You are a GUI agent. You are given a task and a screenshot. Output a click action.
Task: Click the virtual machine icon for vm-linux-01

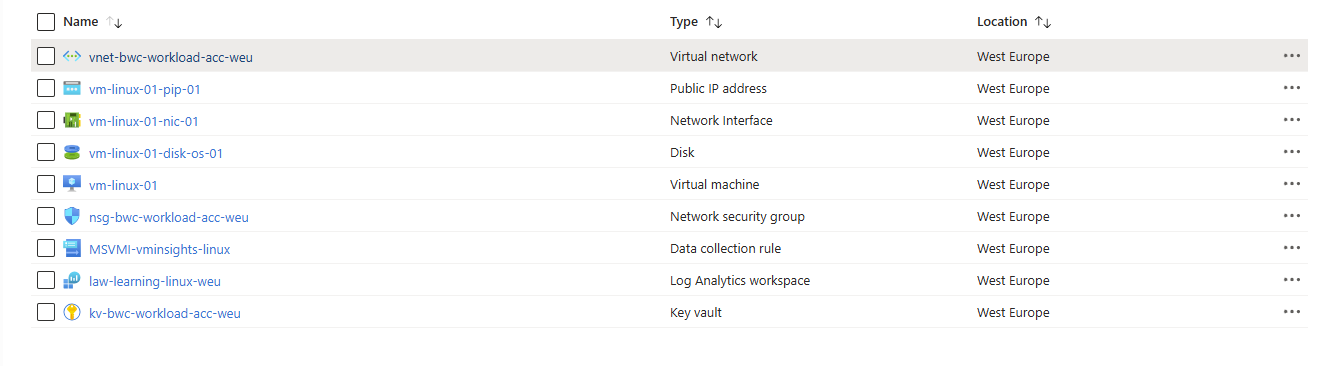coord(72,185)
